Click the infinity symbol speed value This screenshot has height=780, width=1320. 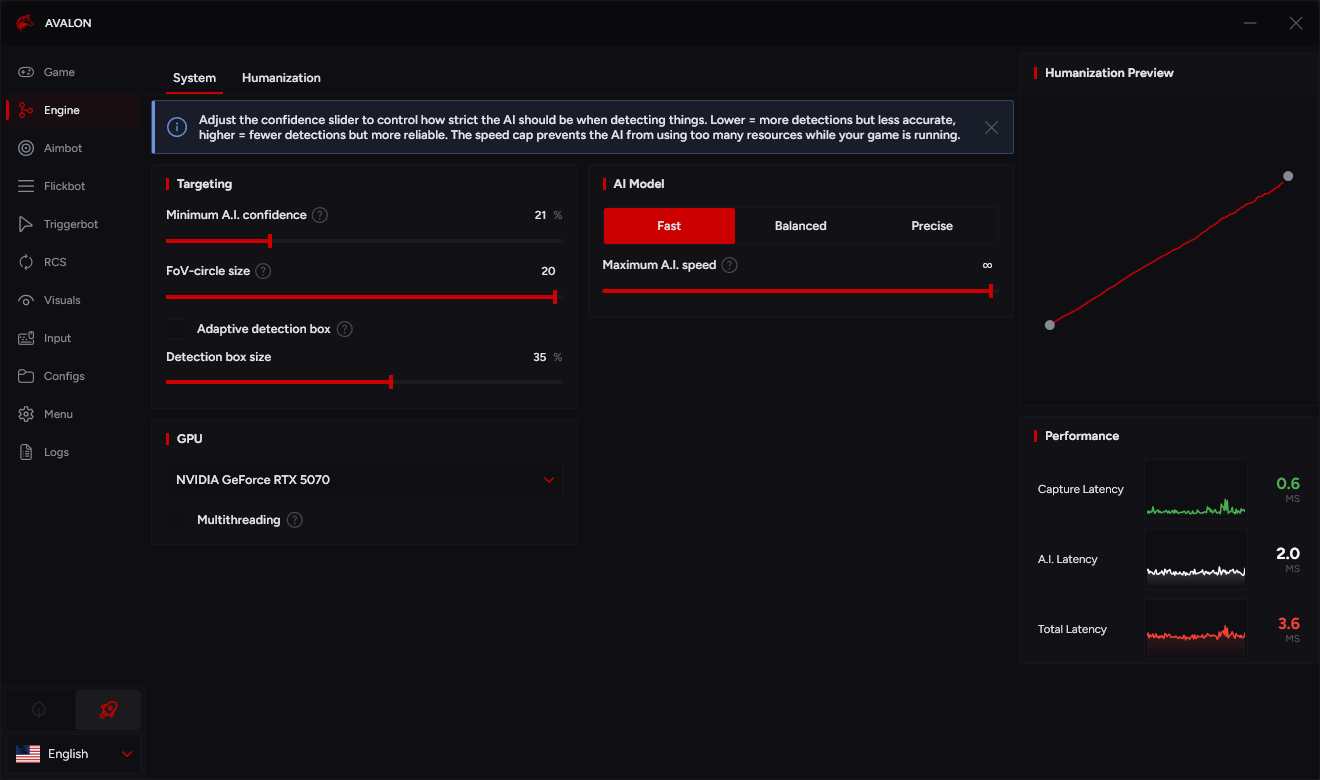[987, 265]
